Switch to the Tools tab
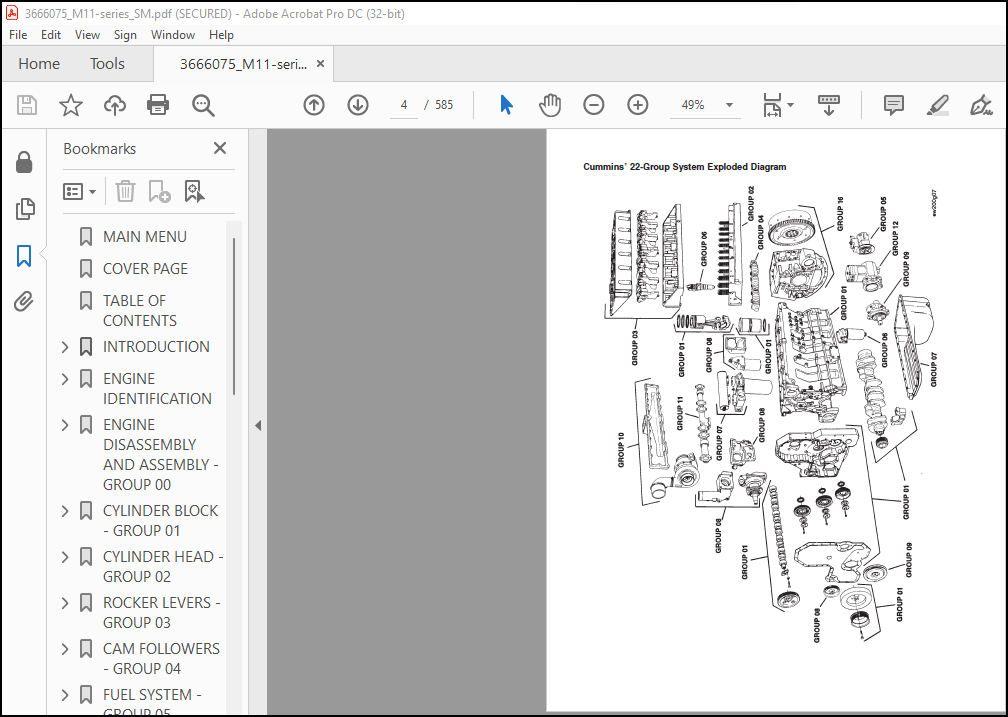Image resolution: width=1008 pixels, height=717 pixels. point(107,64)
